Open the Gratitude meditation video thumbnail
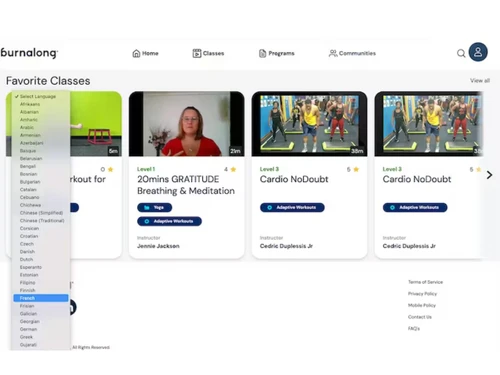Image resolution: width=500 pixels, height=375 pixels. click(x=186, y=124)
